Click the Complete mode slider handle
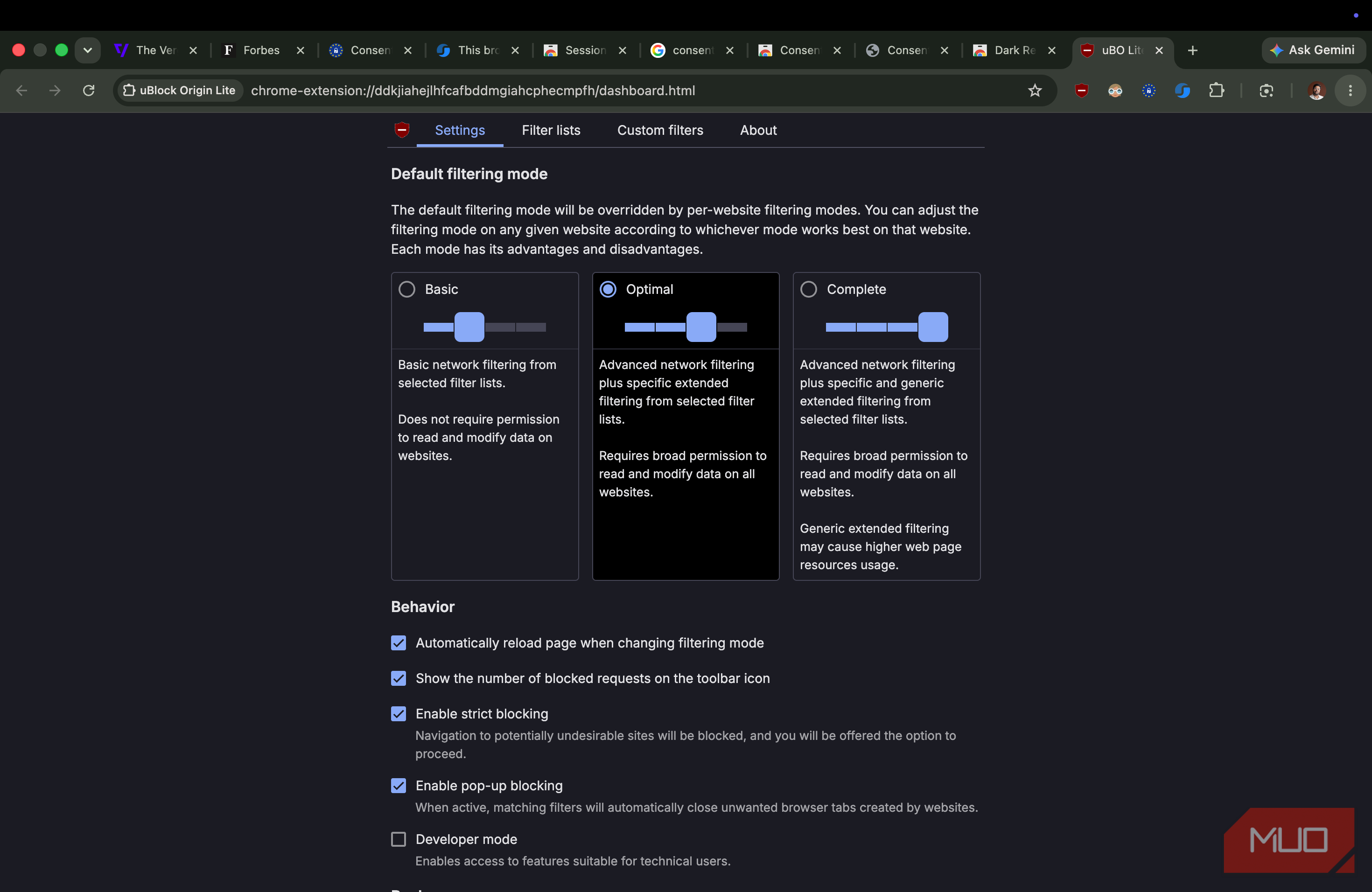The width and height of the screenshot is (1372, 892). coord(933,327)
